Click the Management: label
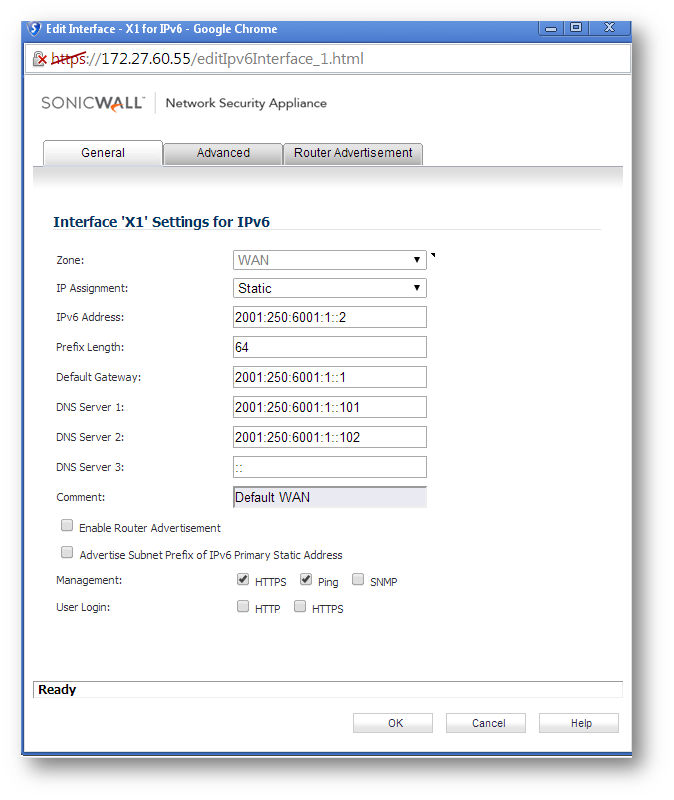The height and width of the screenshot is (800, 674). click(89, 580)
